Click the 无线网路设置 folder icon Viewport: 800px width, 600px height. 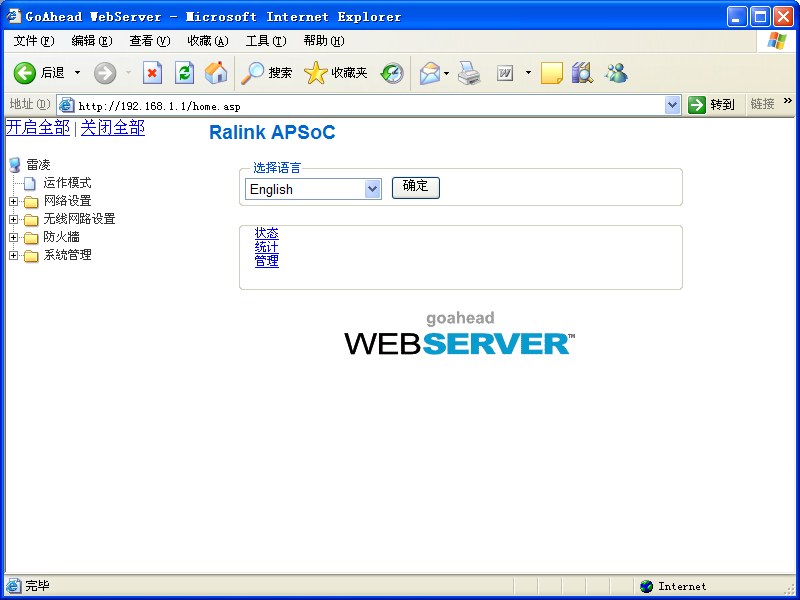click(31, 220)
